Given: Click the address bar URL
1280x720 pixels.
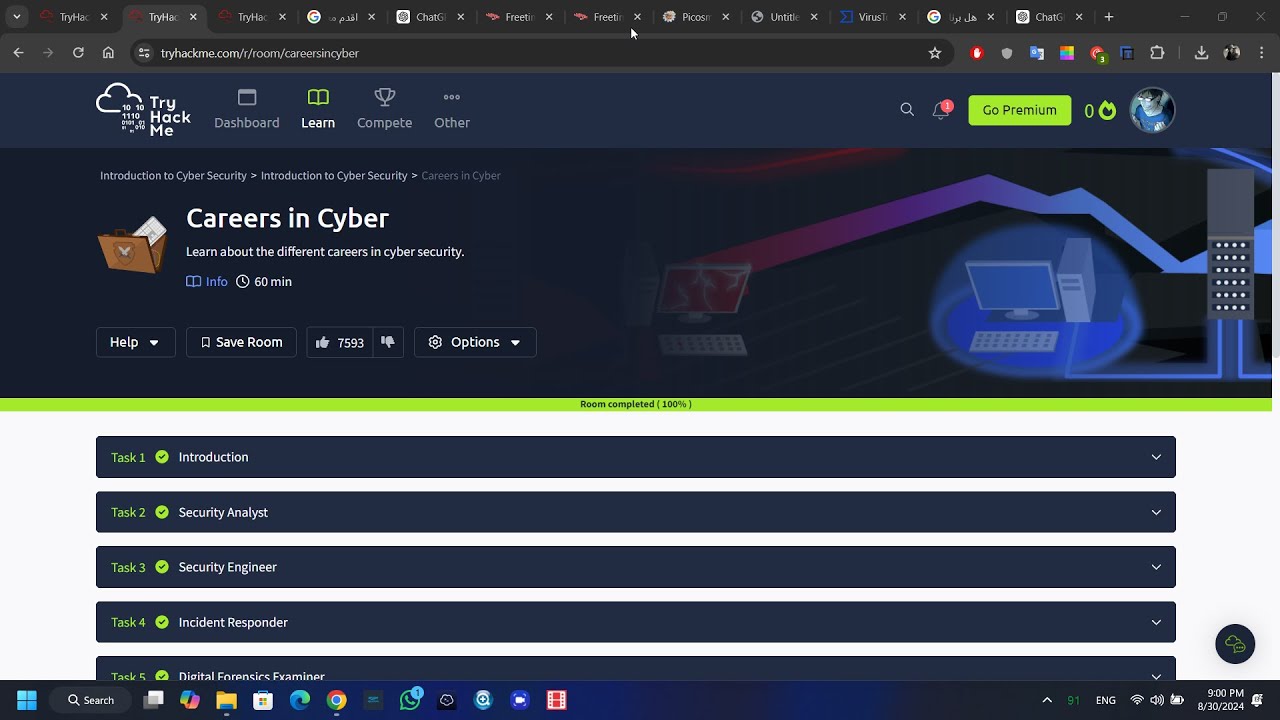Looking at the screenshot, I should click(x=259, y=53).
